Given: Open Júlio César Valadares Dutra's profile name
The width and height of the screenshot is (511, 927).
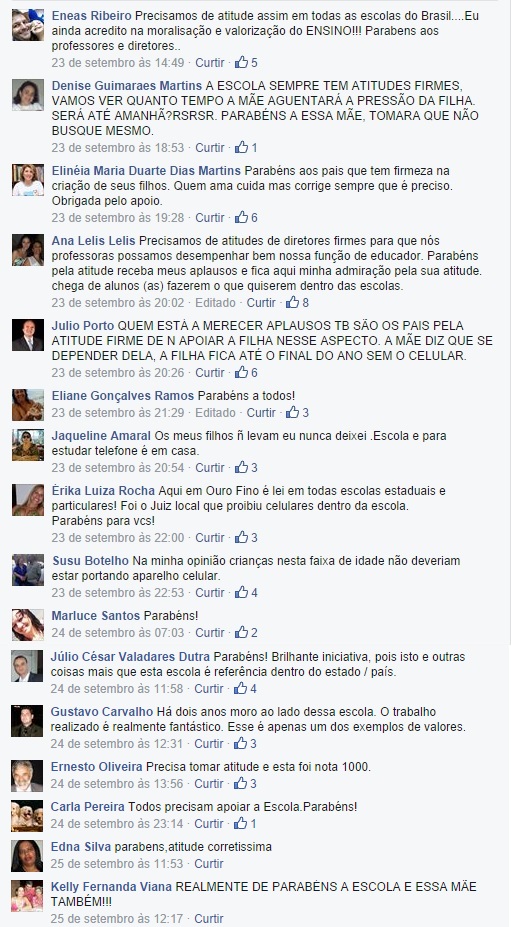Looking at the screenshot, I should click(130, 657).
